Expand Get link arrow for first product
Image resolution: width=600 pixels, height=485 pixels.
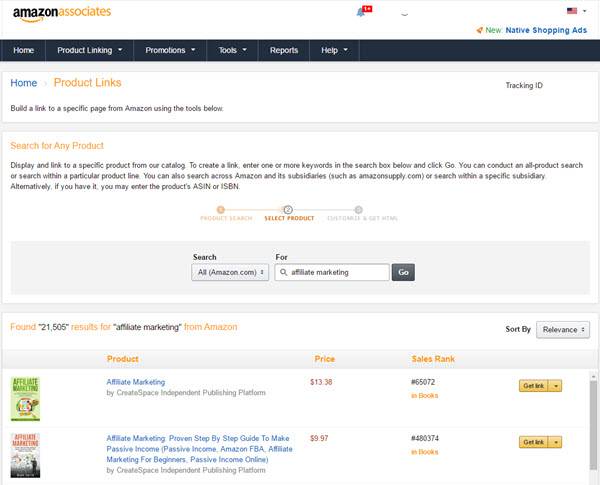point(556,386)
